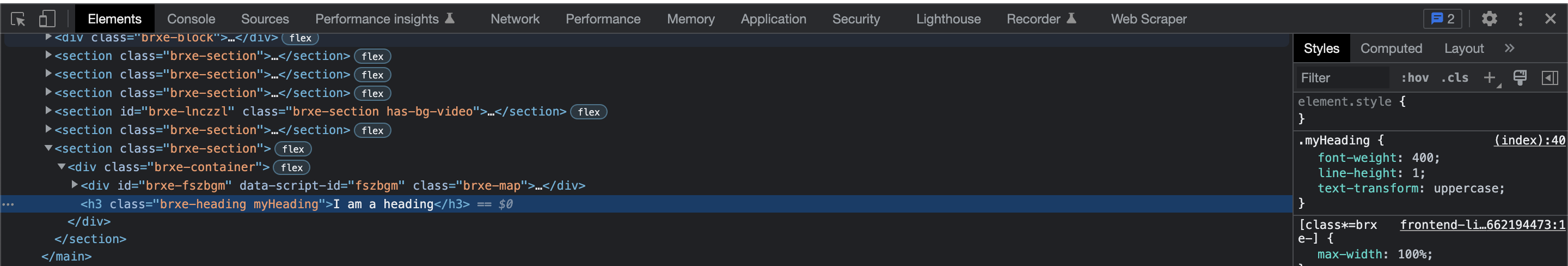
Task: Collapse the brxe-container div node
Action: [62, 167]
